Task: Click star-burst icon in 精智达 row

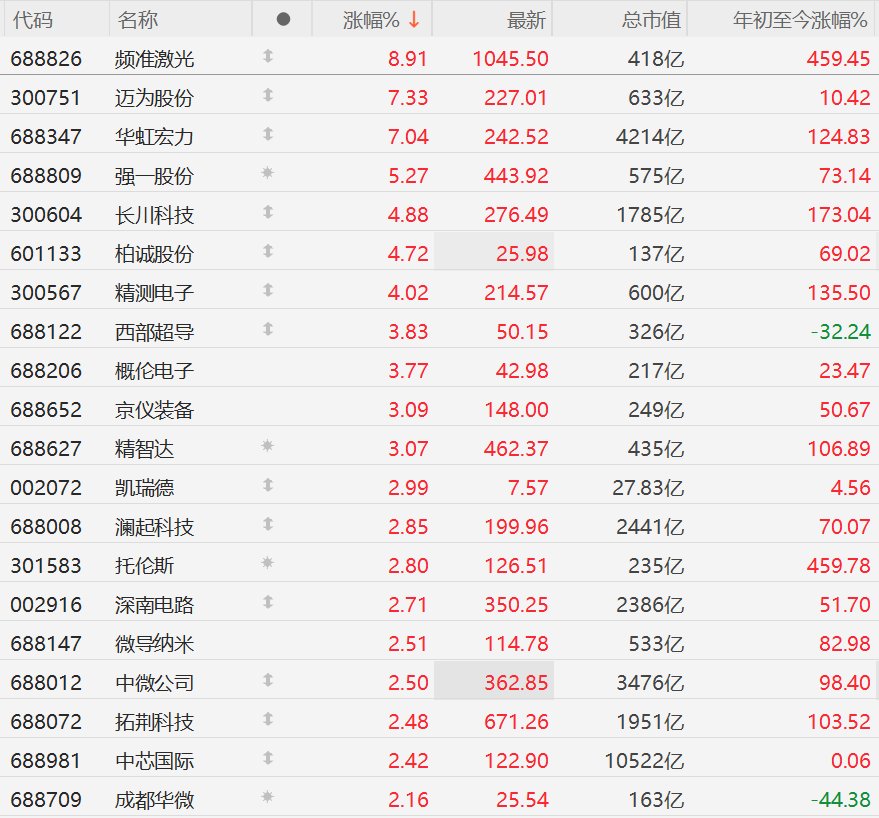Action: pyautogui.click(x=268, y=446)
